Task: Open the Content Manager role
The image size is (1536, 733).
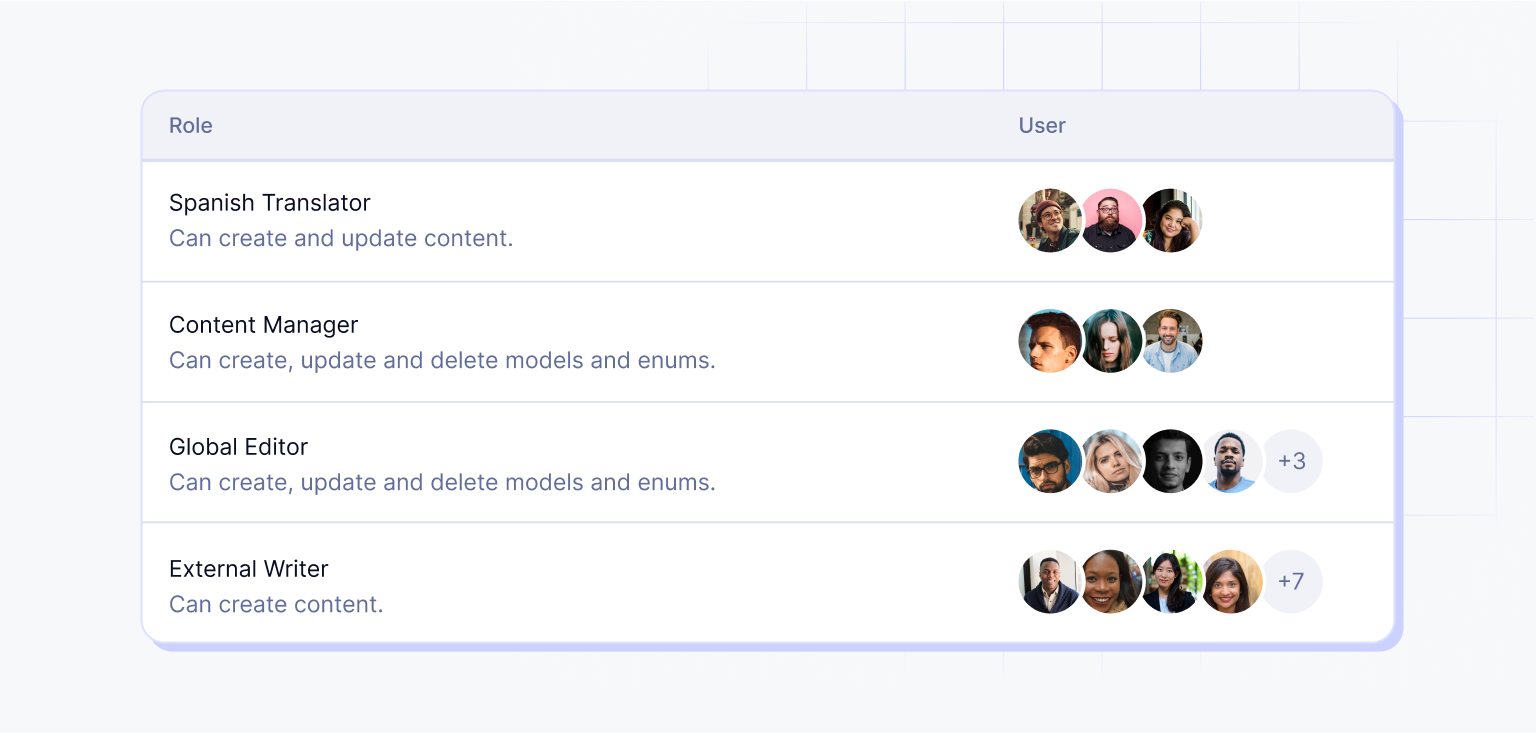Action: tap(263, 325)
